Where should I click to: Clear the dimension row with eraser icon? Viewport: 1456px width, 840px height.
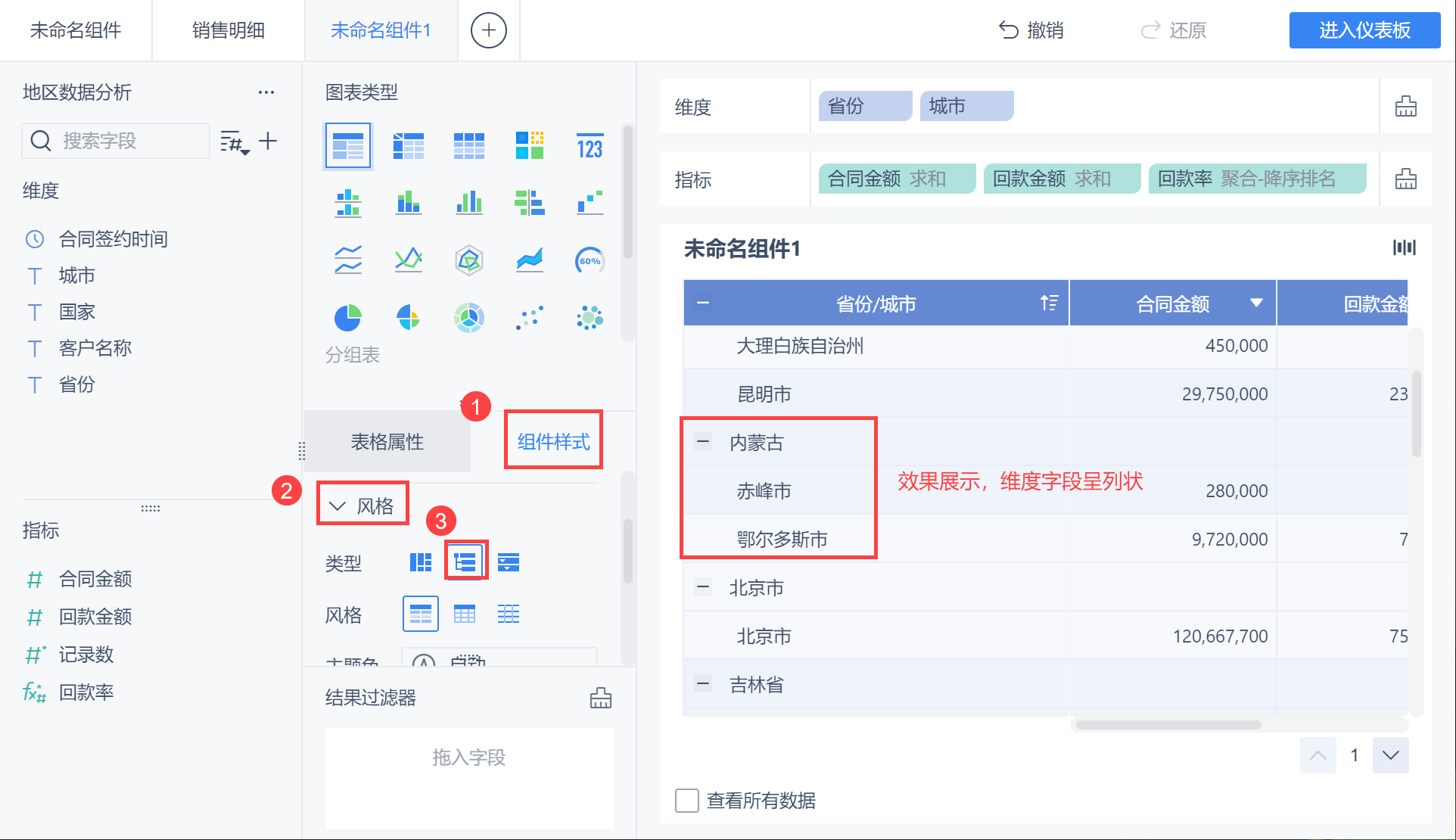pyautogui.click(x=1405, y=107)
